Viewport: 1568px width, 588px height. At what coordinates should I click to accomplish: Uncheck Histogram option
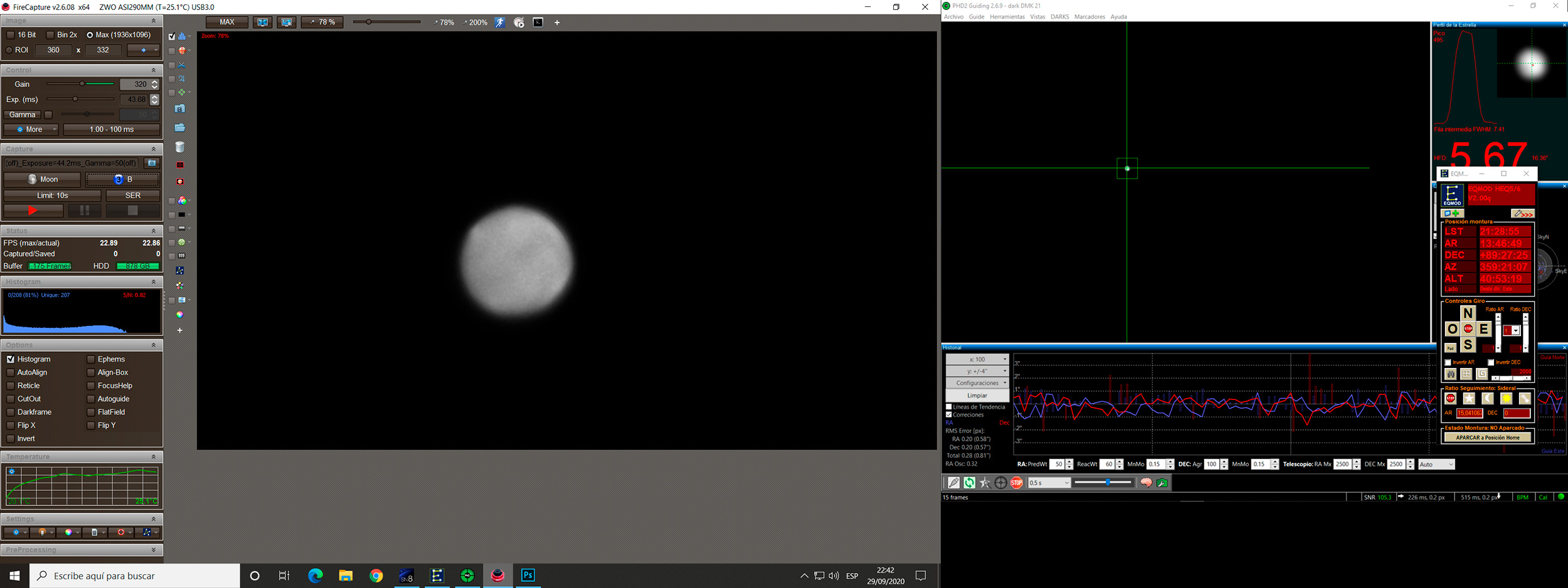[x=11, y=359]
